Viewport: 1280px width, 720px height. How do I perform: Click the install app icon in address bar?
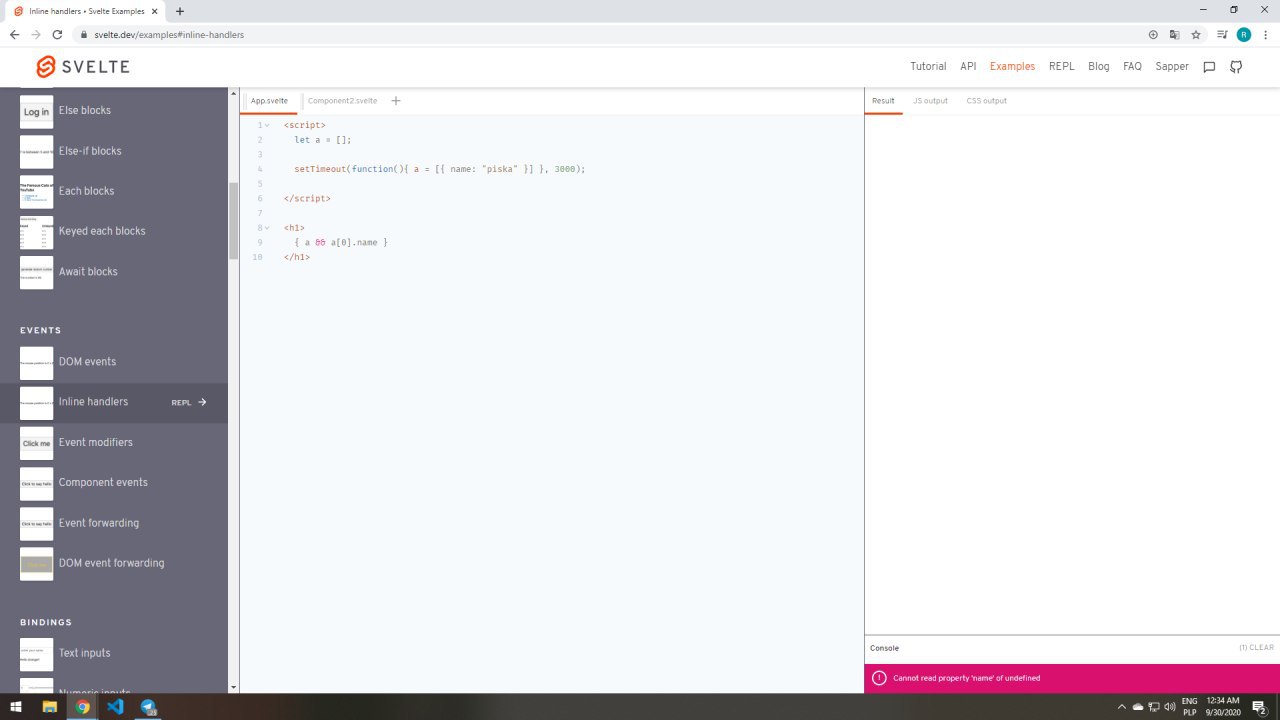(x=1153, y=34)
